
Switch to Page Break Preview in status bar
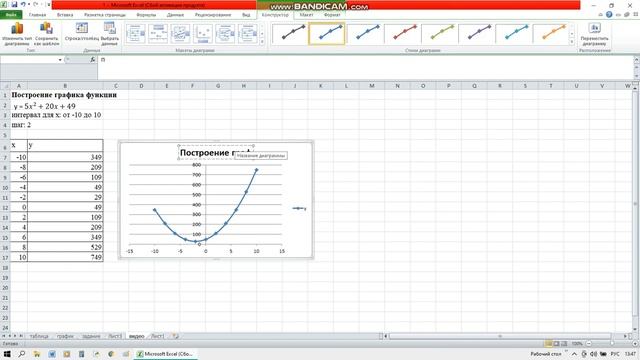click(x=564, y=344)
